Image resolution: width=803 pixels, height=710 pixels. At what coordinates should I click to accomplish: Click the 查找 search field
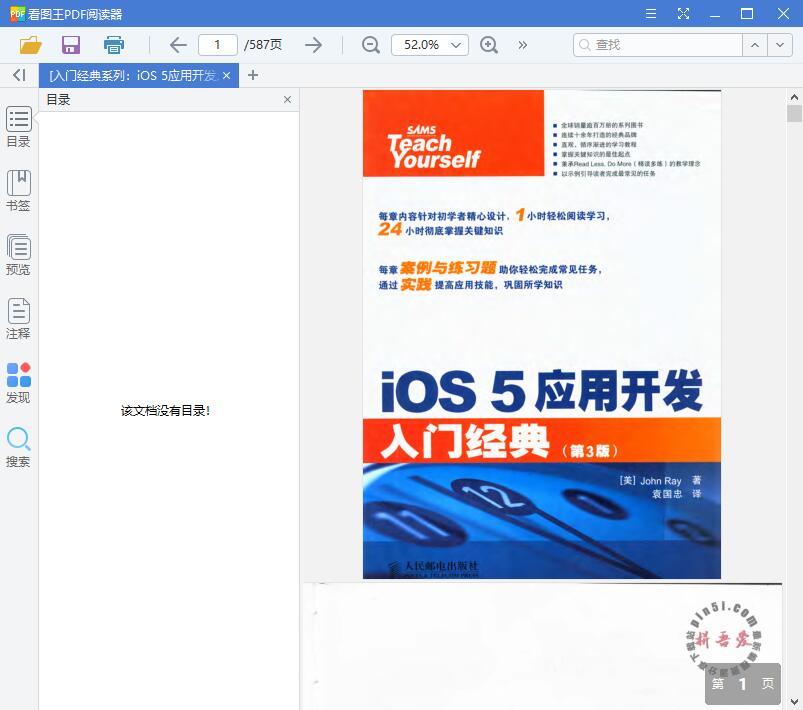click(x=658, y=45)
